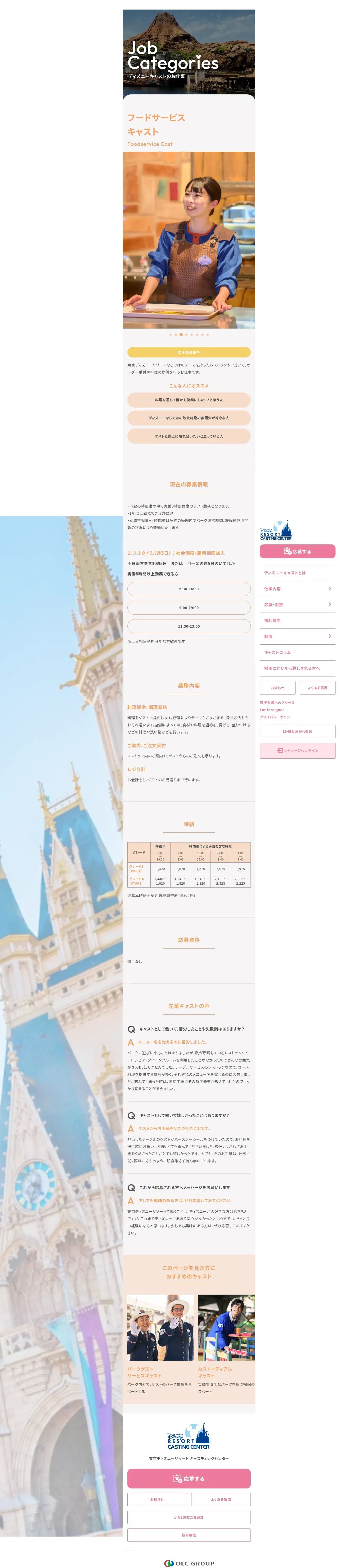The image size is (340, 1568).
Task: Click the 先輩キャストの声 heading
Action: click(x=189, y=1006)
